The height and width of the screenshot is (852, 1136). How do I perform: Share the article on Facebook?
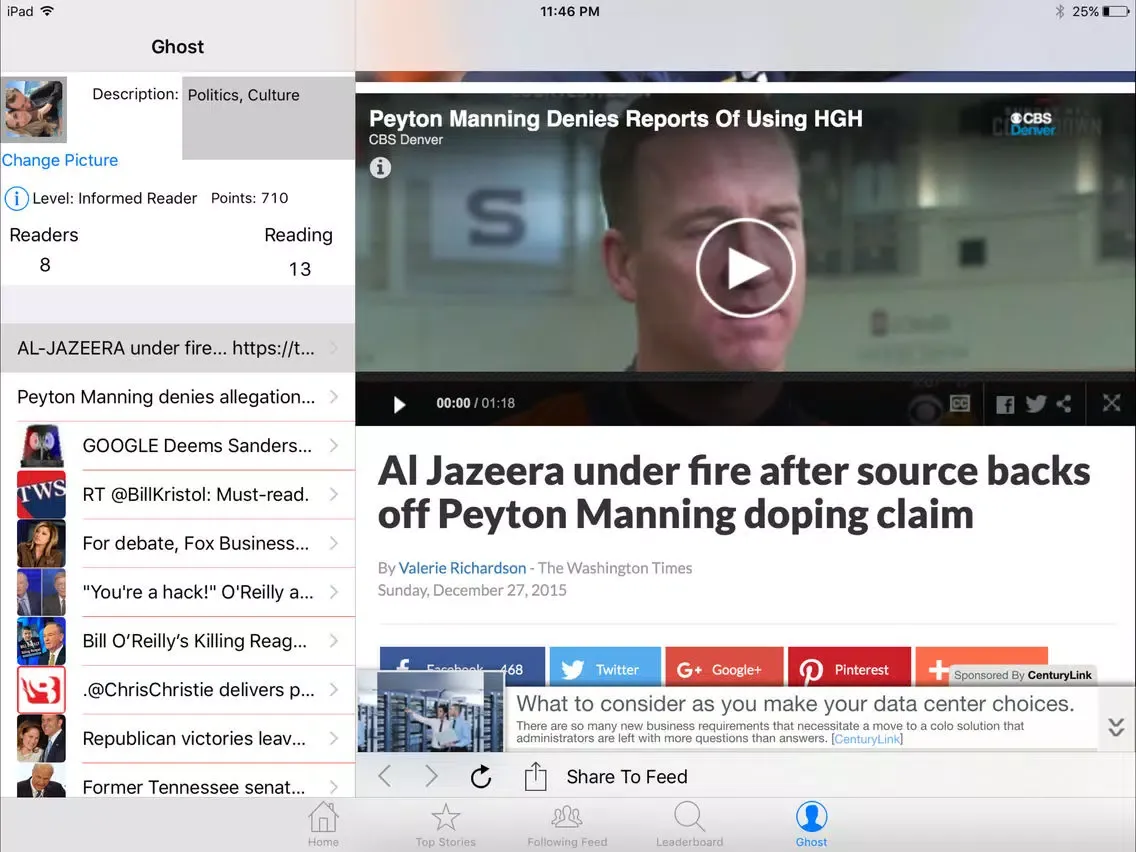click(x=462, y=667)
